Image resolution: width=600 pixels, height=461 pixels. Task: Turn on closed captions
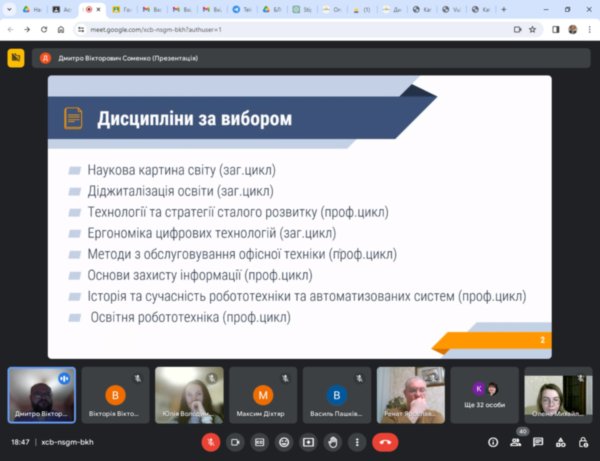(260, 441)
